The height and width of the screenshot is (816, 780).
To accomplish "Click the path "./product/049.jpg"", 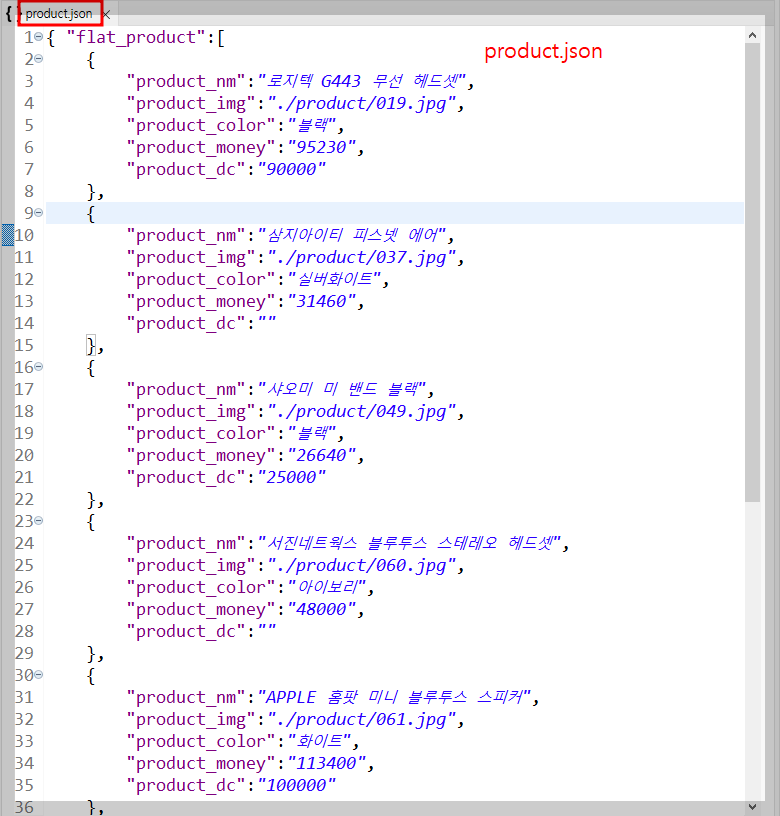I will point(362,411).
